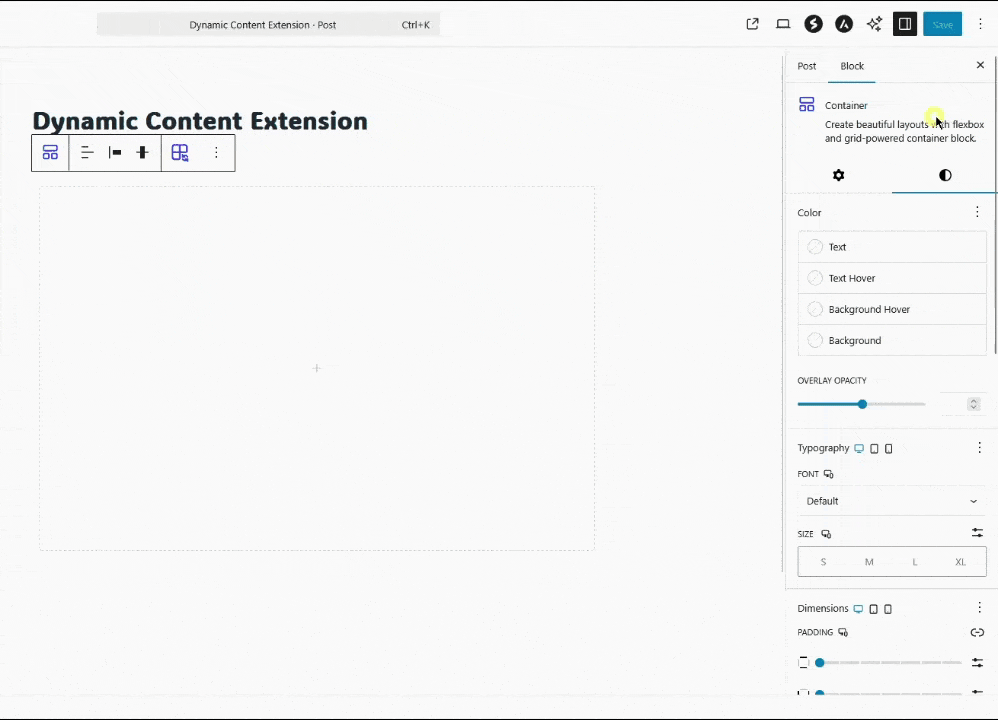Click the Container block type icon in toolbar
Viewport: 998px width, 720px height.
(x=50, y=153)
